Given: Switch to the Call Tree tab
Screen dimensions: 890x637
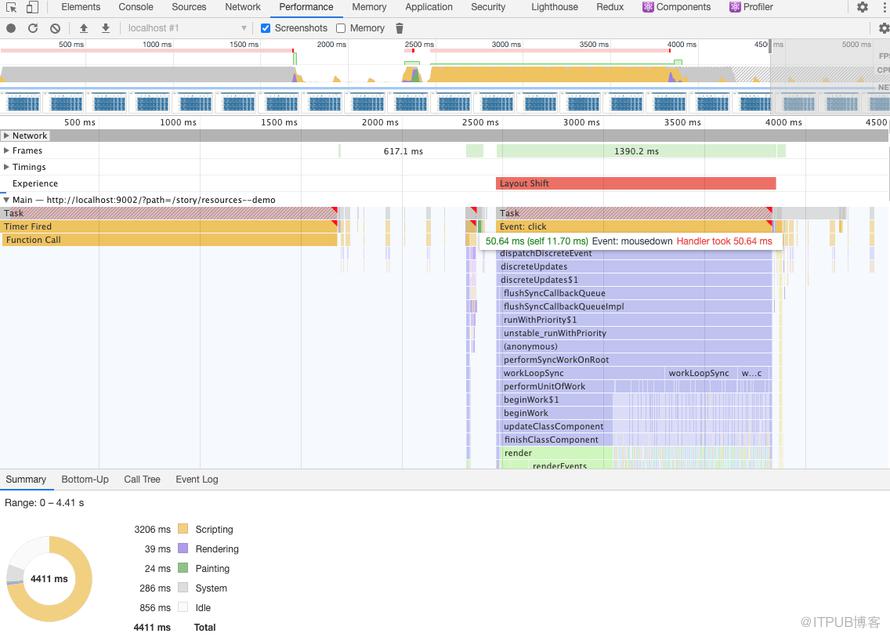Looking at the screenshot, I should [142, 479].
